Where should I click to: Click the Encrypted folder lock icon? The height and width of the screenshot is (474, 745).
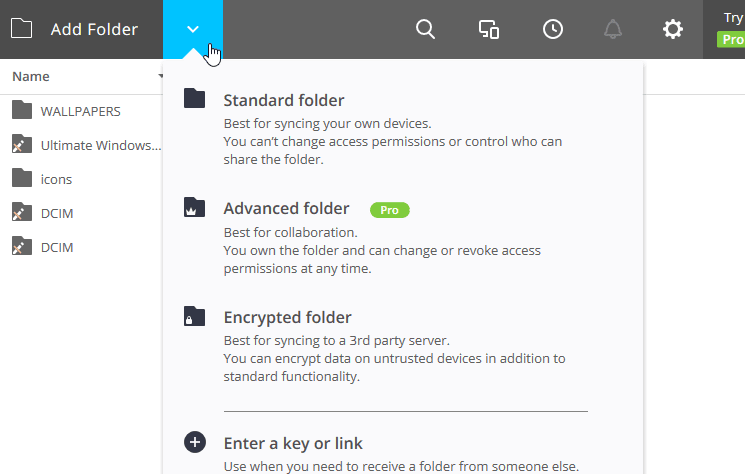click(x=194, y=316)
